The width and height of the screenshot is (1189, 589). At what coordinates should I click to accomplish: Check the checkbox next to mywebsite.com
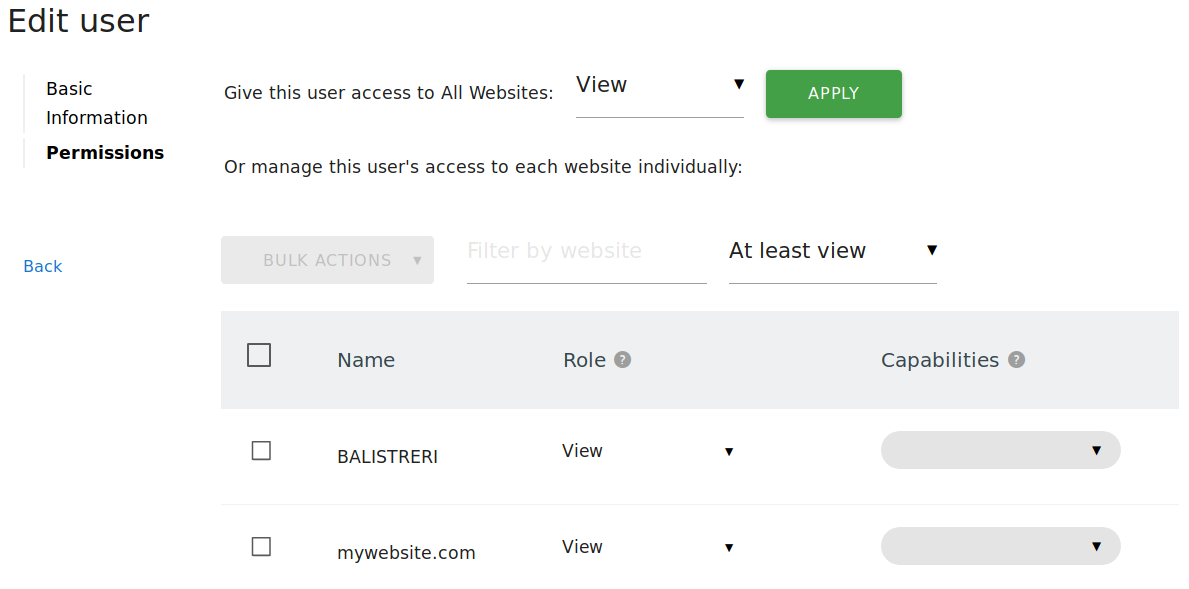[261, 546]
